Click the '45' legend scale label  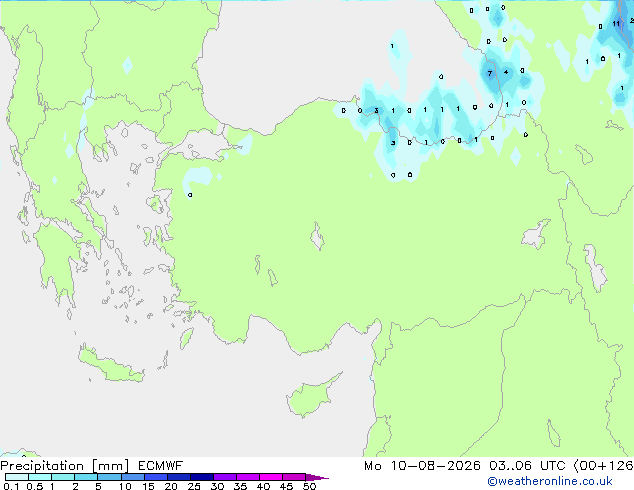[x=286, y=486]
